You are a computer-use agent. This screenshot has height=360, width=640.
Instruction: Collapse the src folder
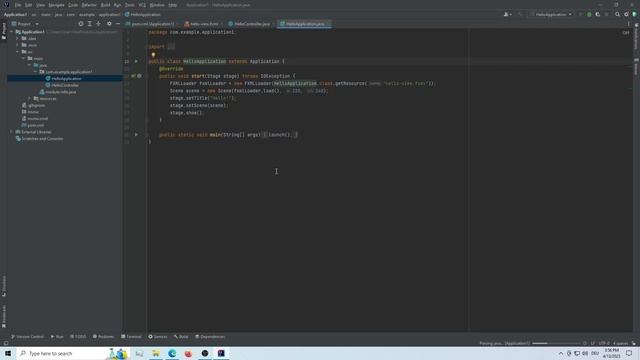[18, 52]
